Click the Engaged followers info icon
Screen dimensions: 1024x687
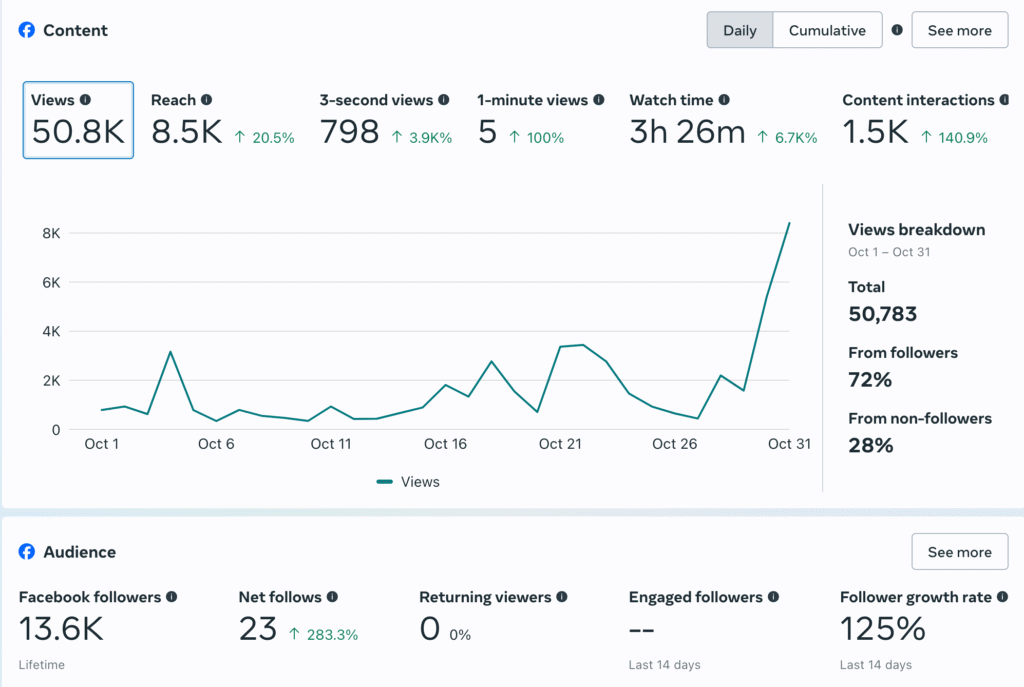coord(773,597)
